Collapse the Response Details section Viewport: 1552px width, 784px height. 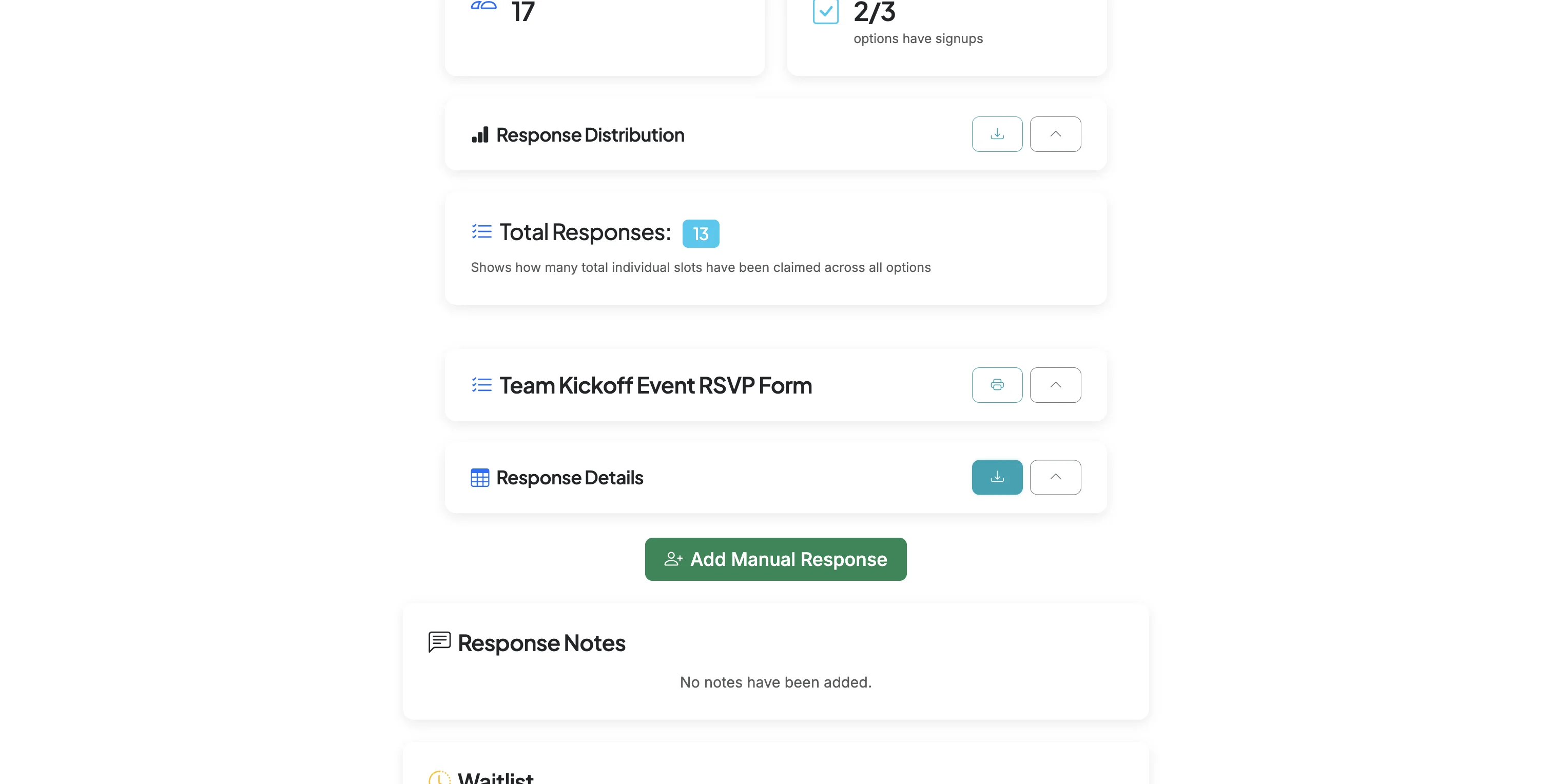tap(1055, 477)
